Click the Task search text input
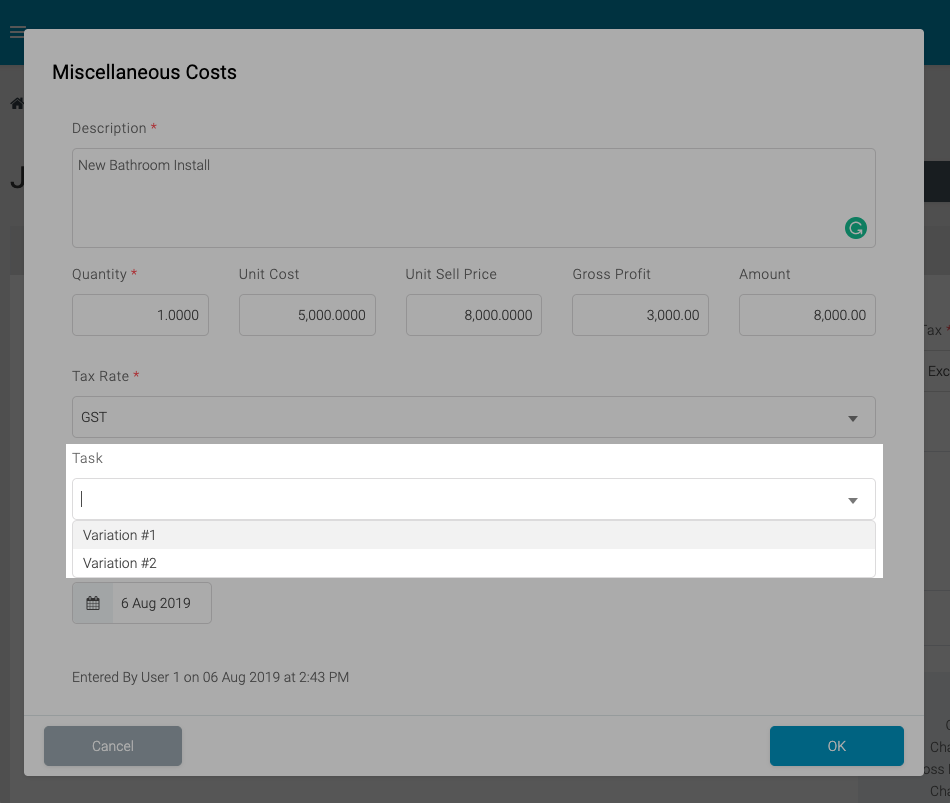Viewport: 950px width, 803px height. click(x=450, y=499)
